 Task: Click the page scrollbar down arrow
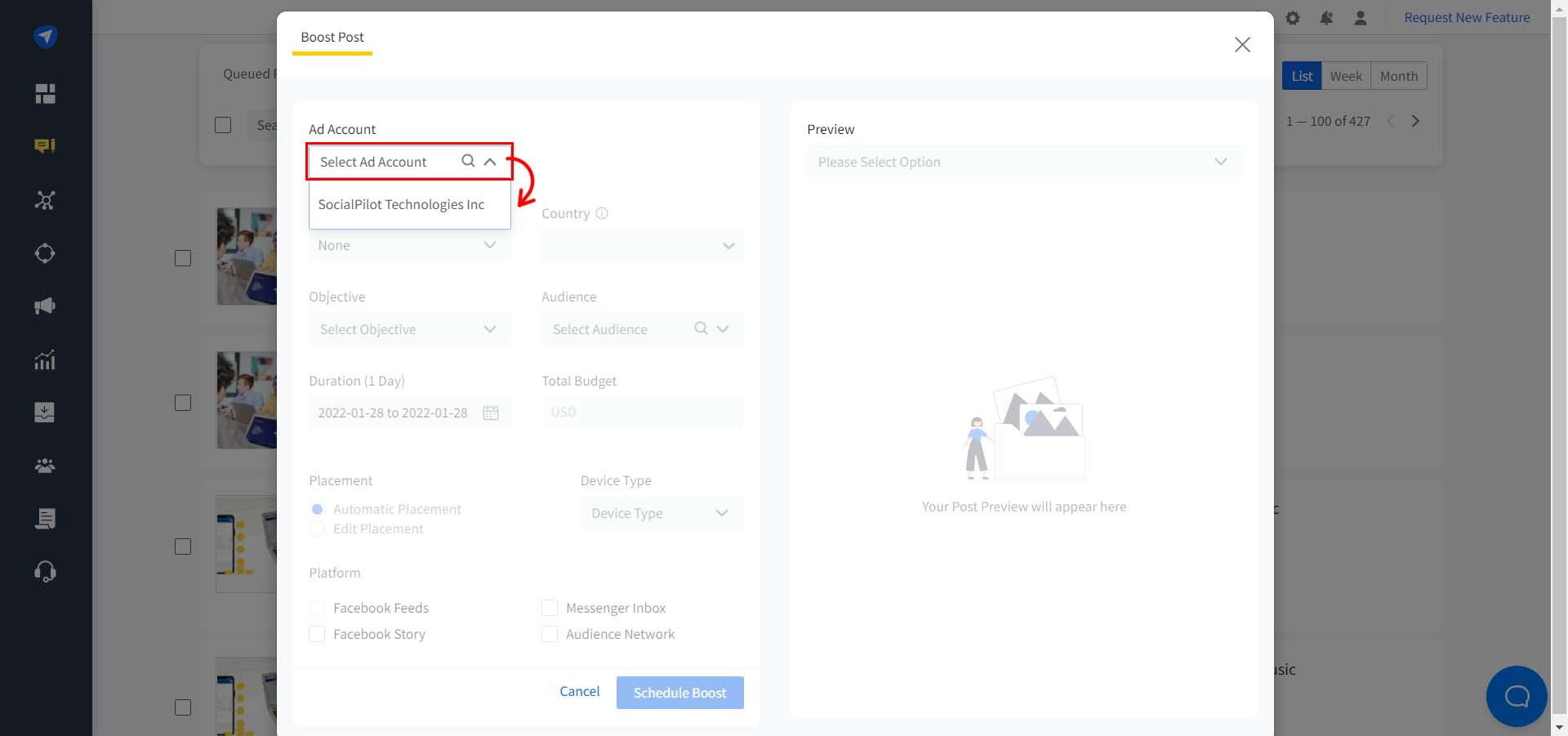click(x=1559, y=727)
